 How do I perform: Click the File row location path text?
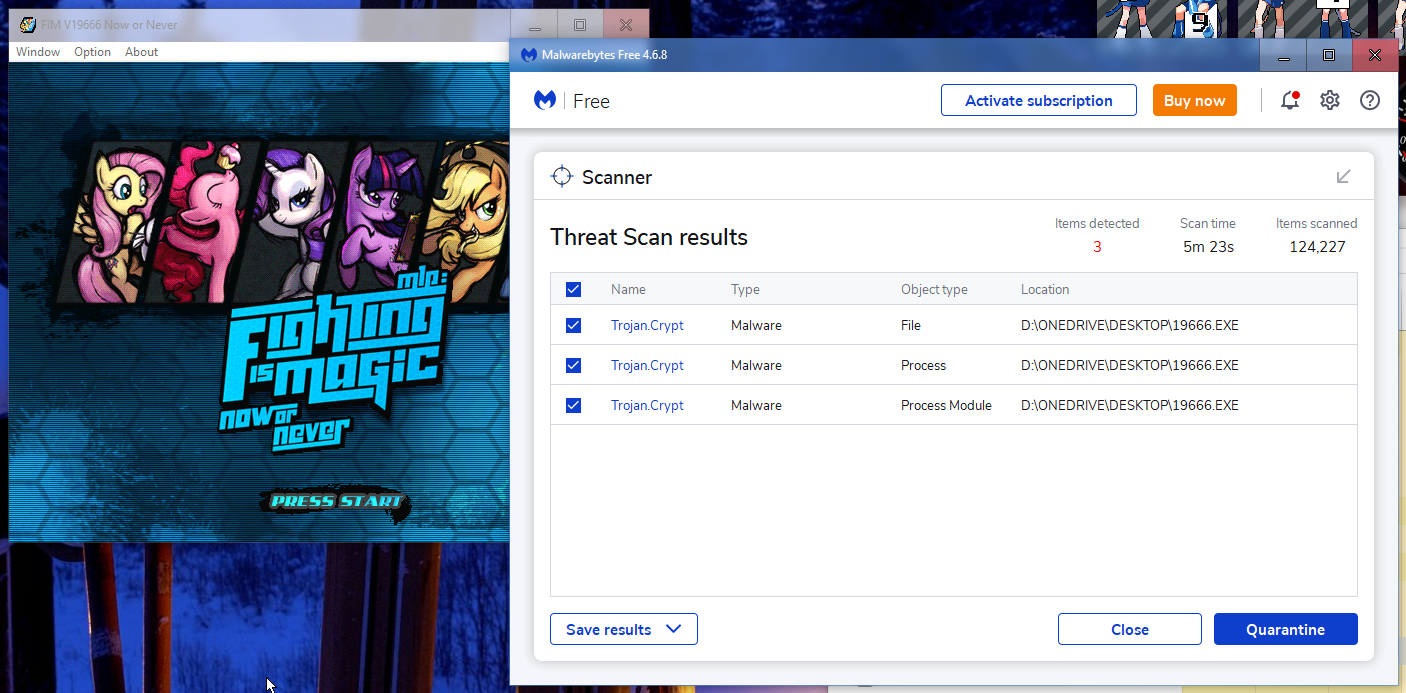coord(1130,325)
